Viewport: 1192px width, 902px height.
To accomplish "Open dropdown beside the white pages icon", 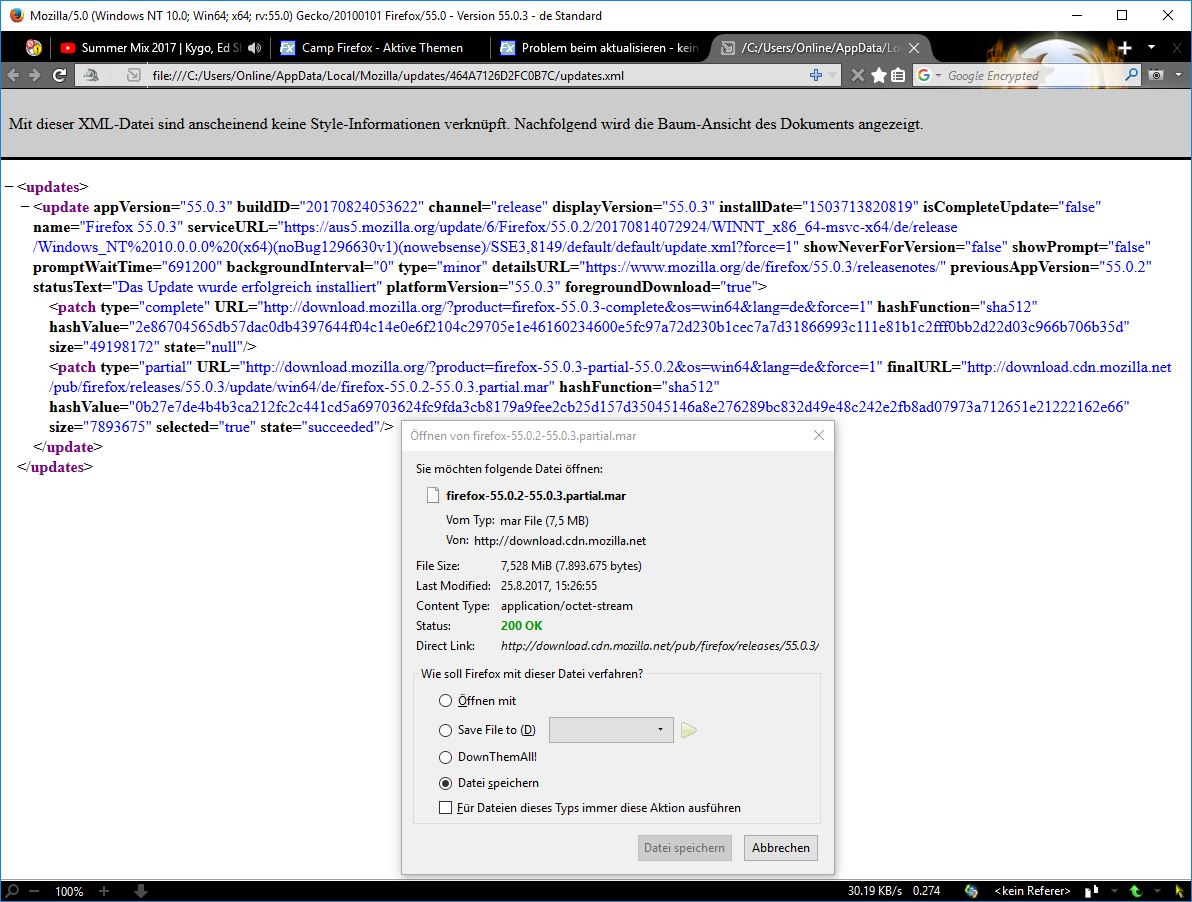I will coord(1114,891).
